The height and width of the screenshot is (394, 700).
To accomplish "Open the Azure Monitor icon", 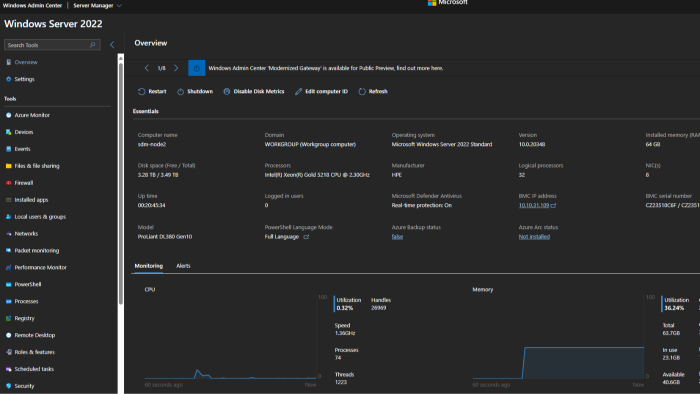I will point(8,115).
